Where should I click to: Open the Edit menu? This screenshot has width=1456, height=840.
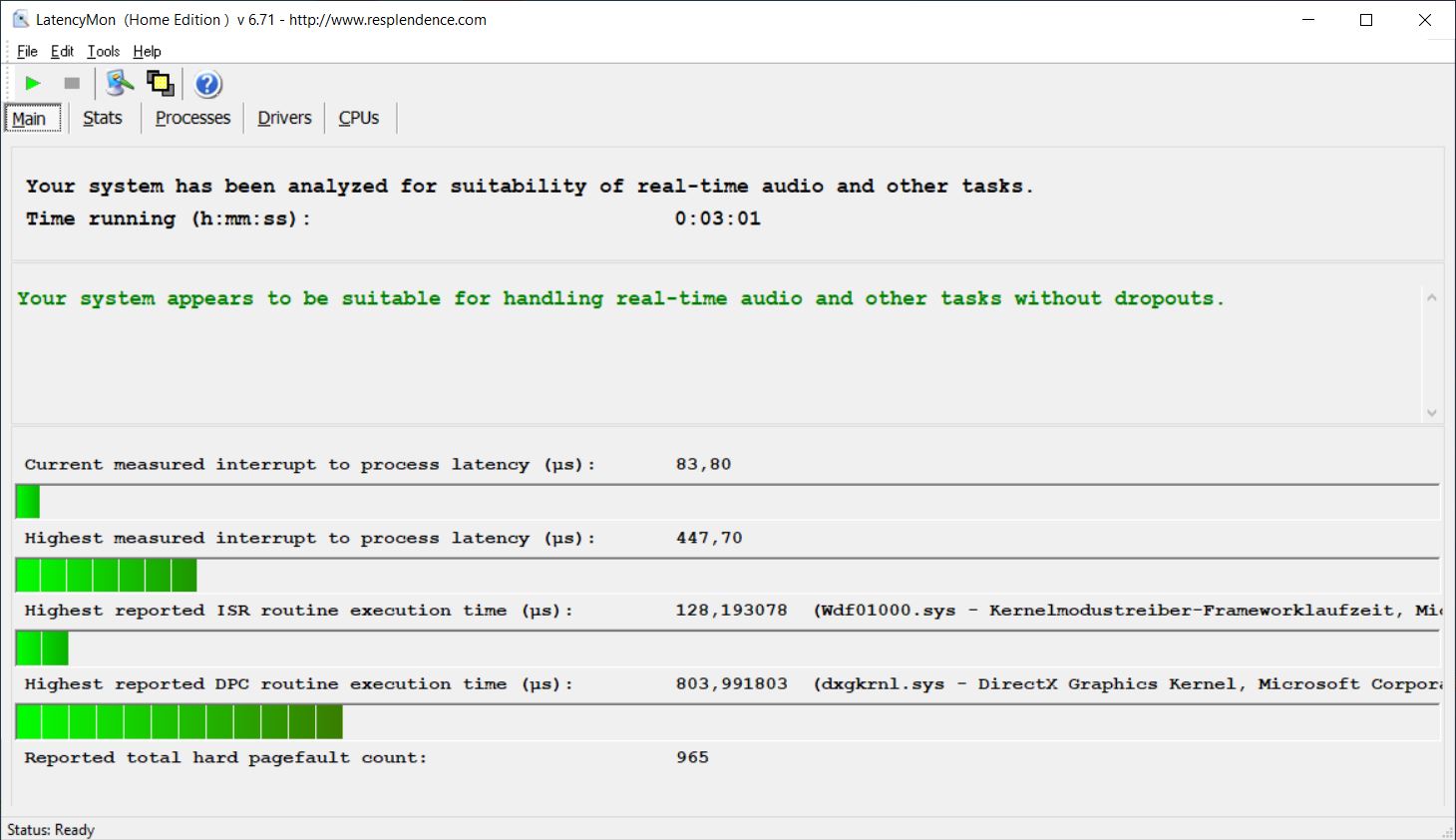[62, 51]
